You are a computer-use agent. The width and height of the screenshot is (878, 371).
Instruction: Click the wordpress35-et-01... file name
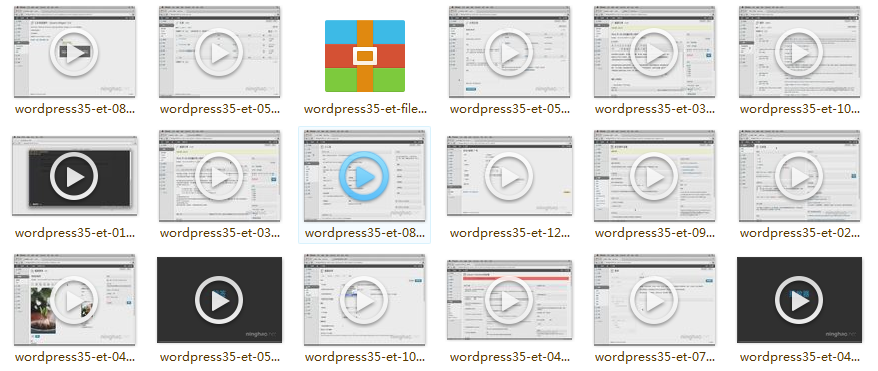pyautogui.click(x=74, y=233)
